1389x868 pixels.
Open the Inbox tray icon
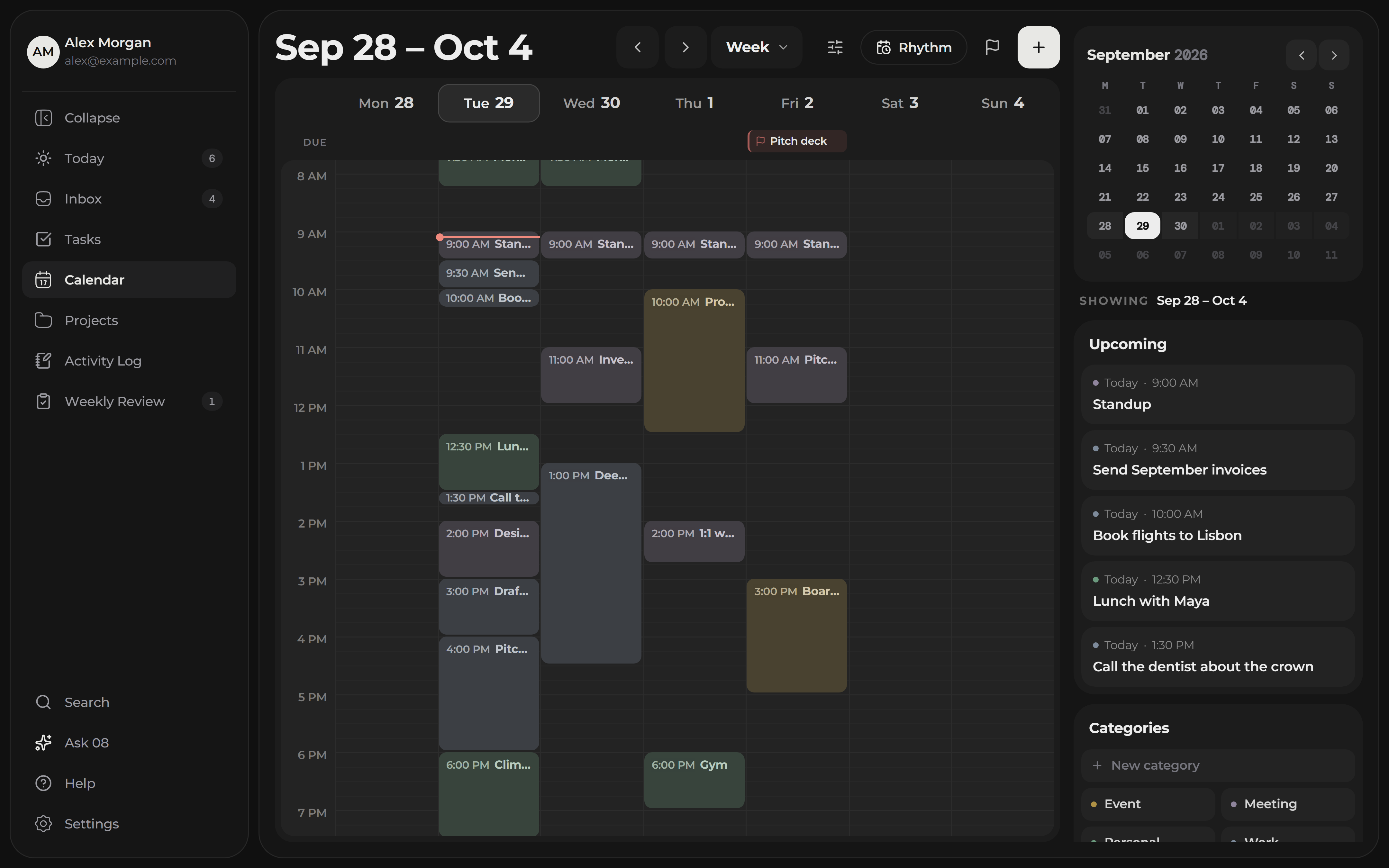tap(44, 199)
